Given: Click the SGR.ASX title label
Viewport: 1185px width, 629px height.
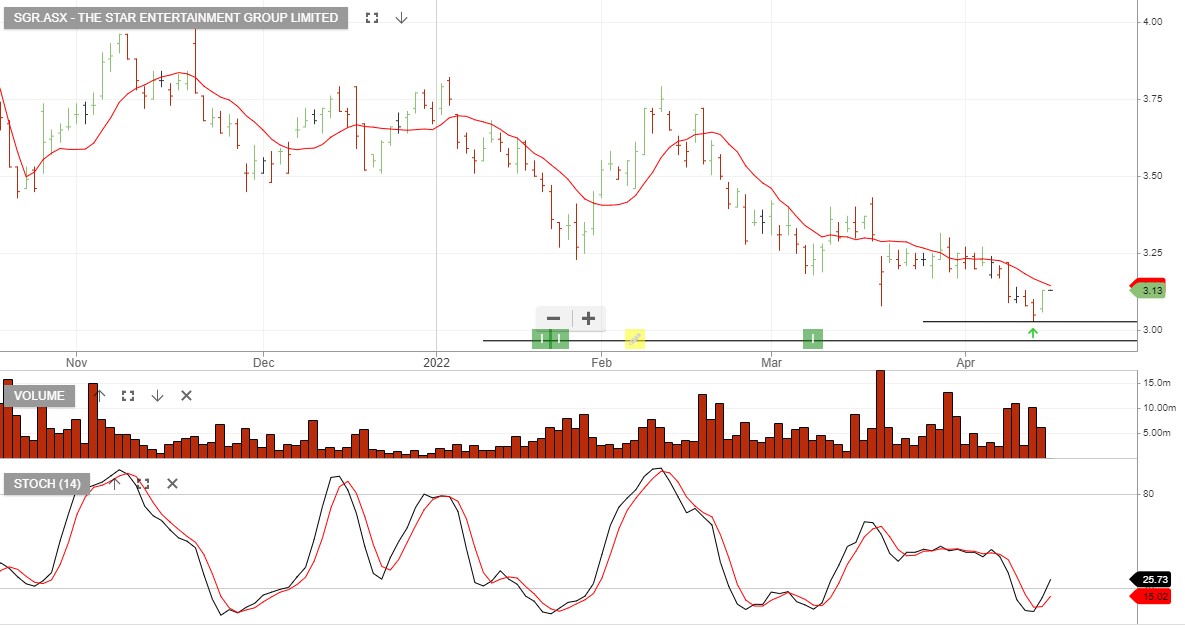Looking at the screenshot, I should coord(175,17).
